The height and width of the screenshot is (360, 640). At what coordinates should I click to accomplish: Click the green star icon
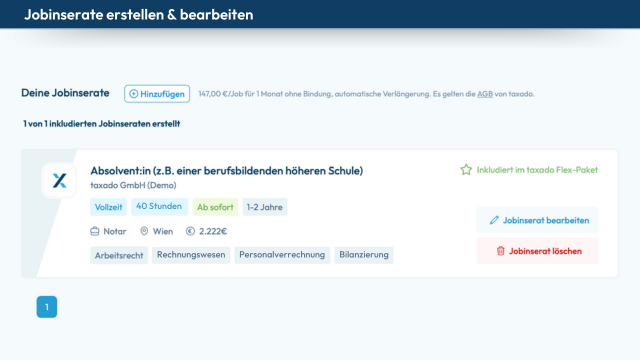click(x=466, y=170)
